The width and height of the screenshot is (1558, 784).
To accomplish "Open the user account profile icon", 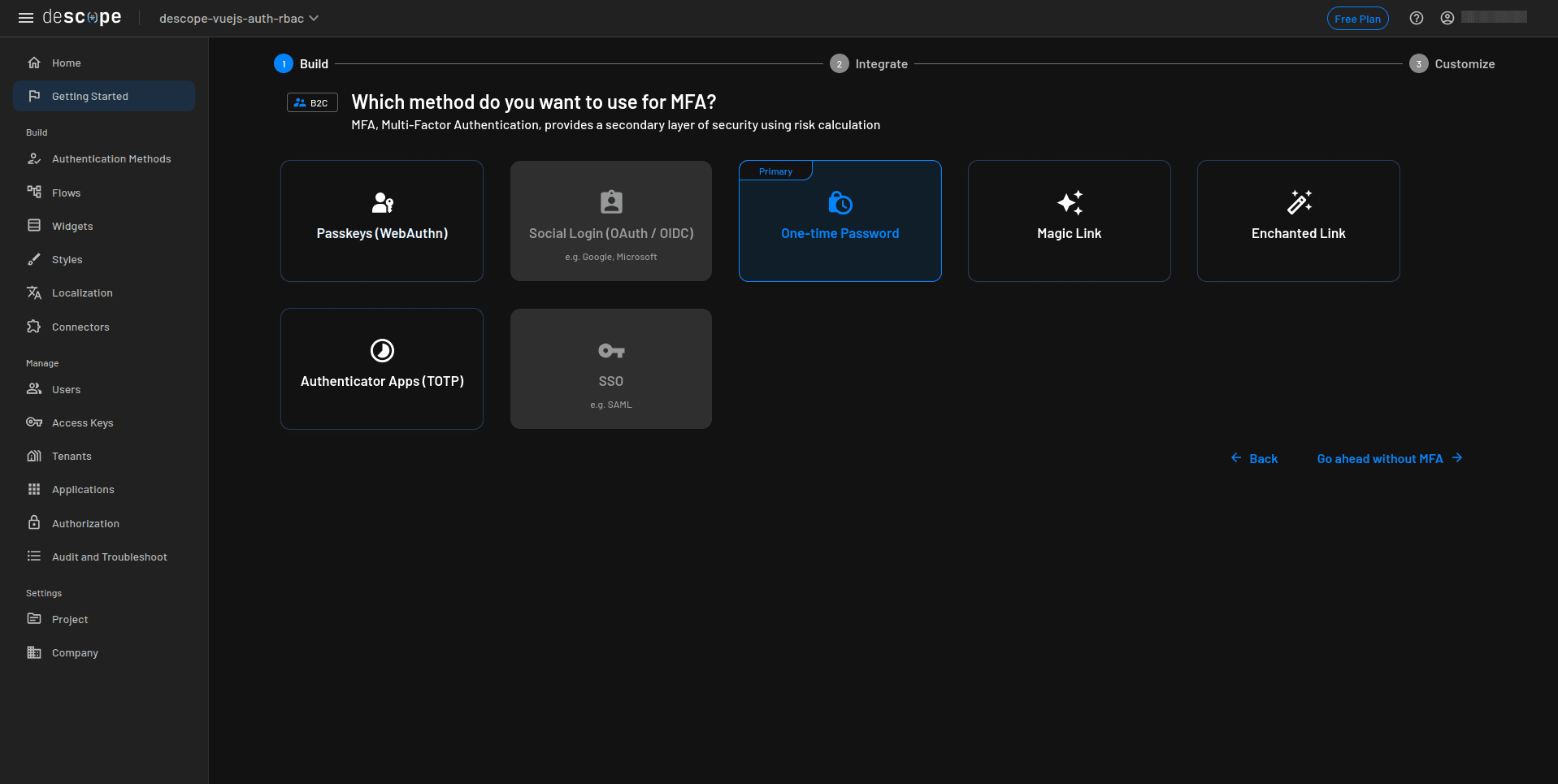I will pyautogui.click(x=1447, y=18).
